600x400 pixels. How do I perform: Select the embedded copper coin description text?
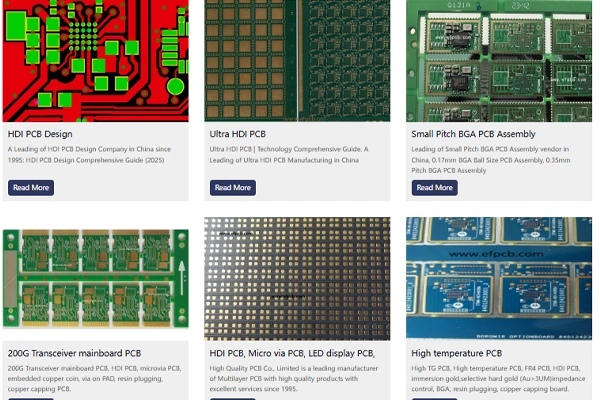tap(95, 379)
